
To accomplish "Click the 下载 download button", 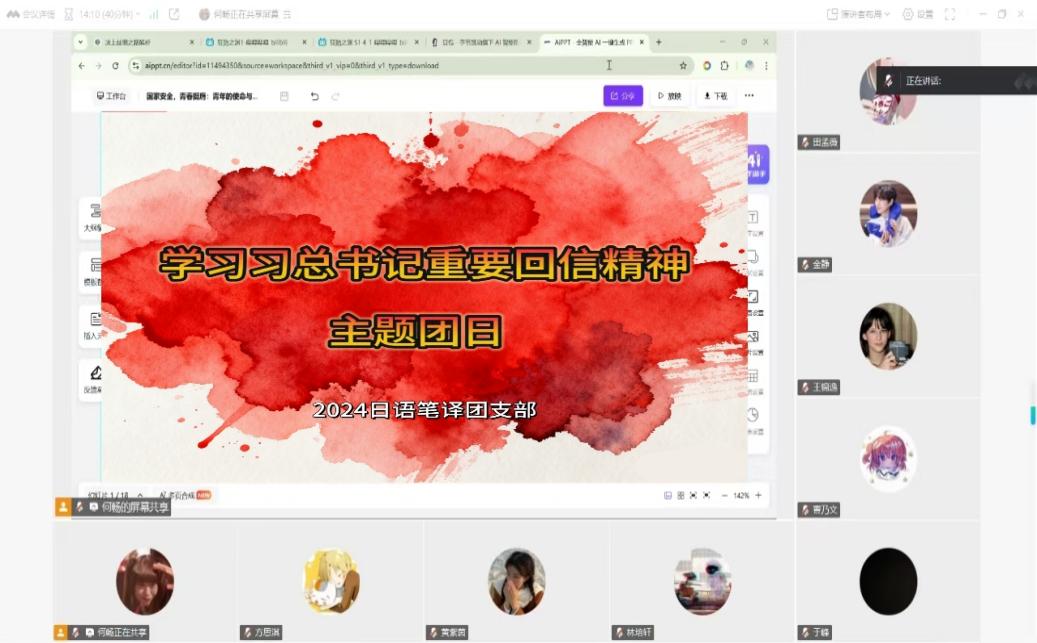I will tap(715, 96).
